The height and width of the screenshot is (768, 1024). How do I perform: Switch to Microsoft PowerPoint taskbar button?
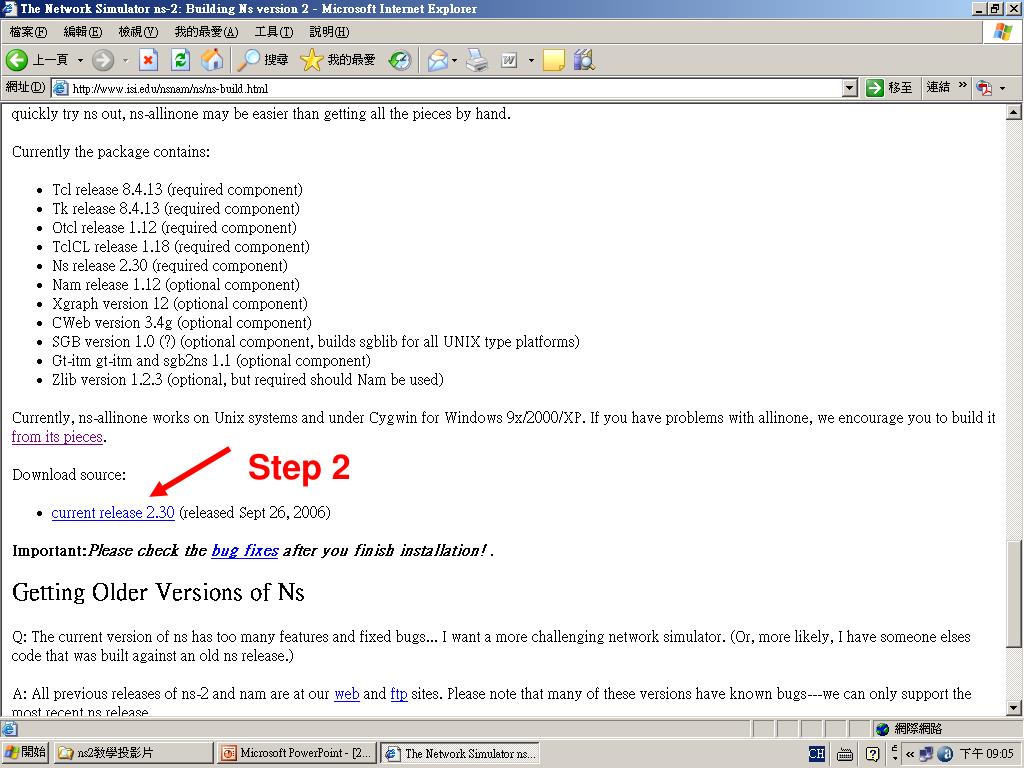tap(296, 753)
